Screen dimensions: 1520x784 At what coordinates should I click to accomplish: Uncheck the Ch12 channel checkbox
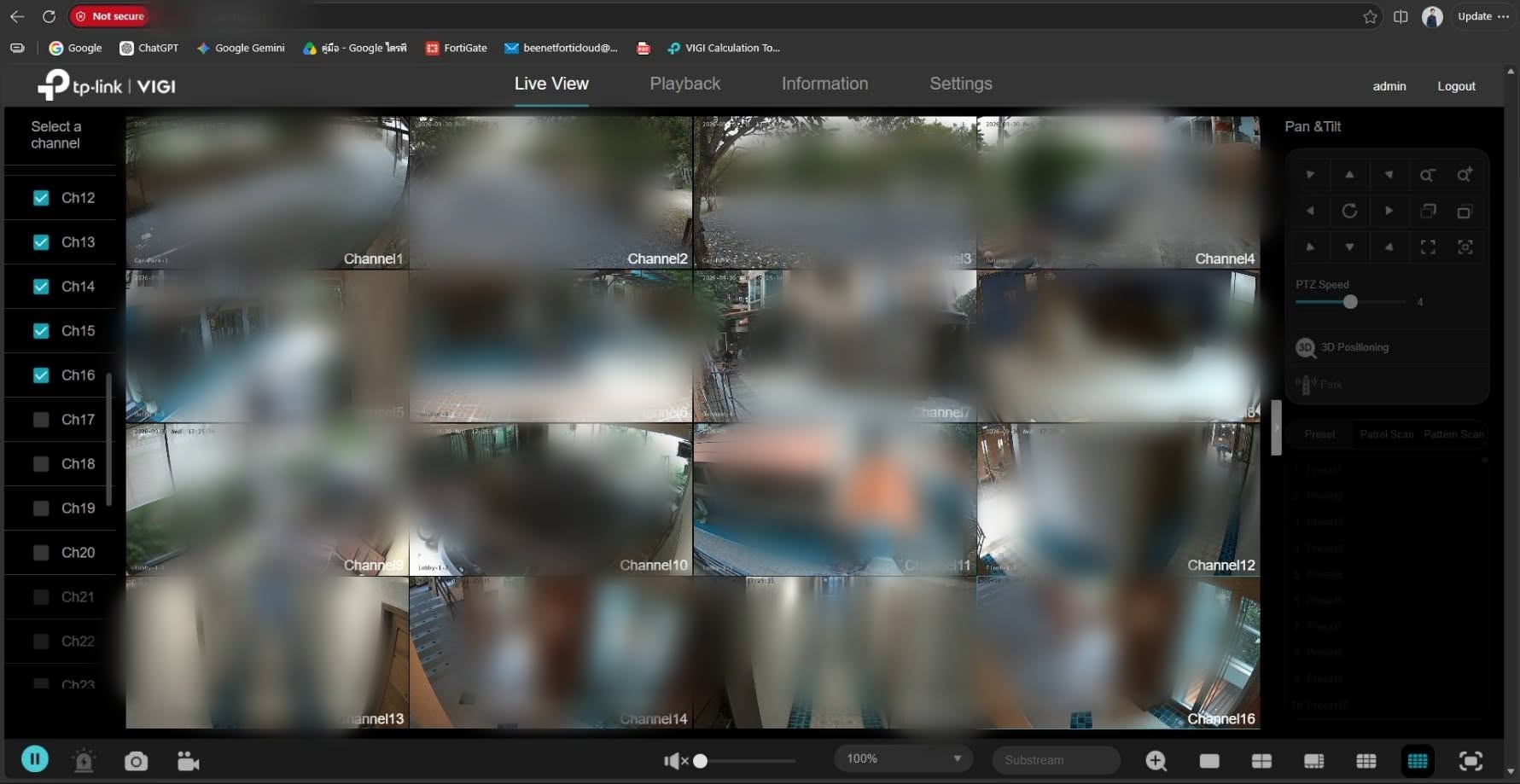click(41, 198)
